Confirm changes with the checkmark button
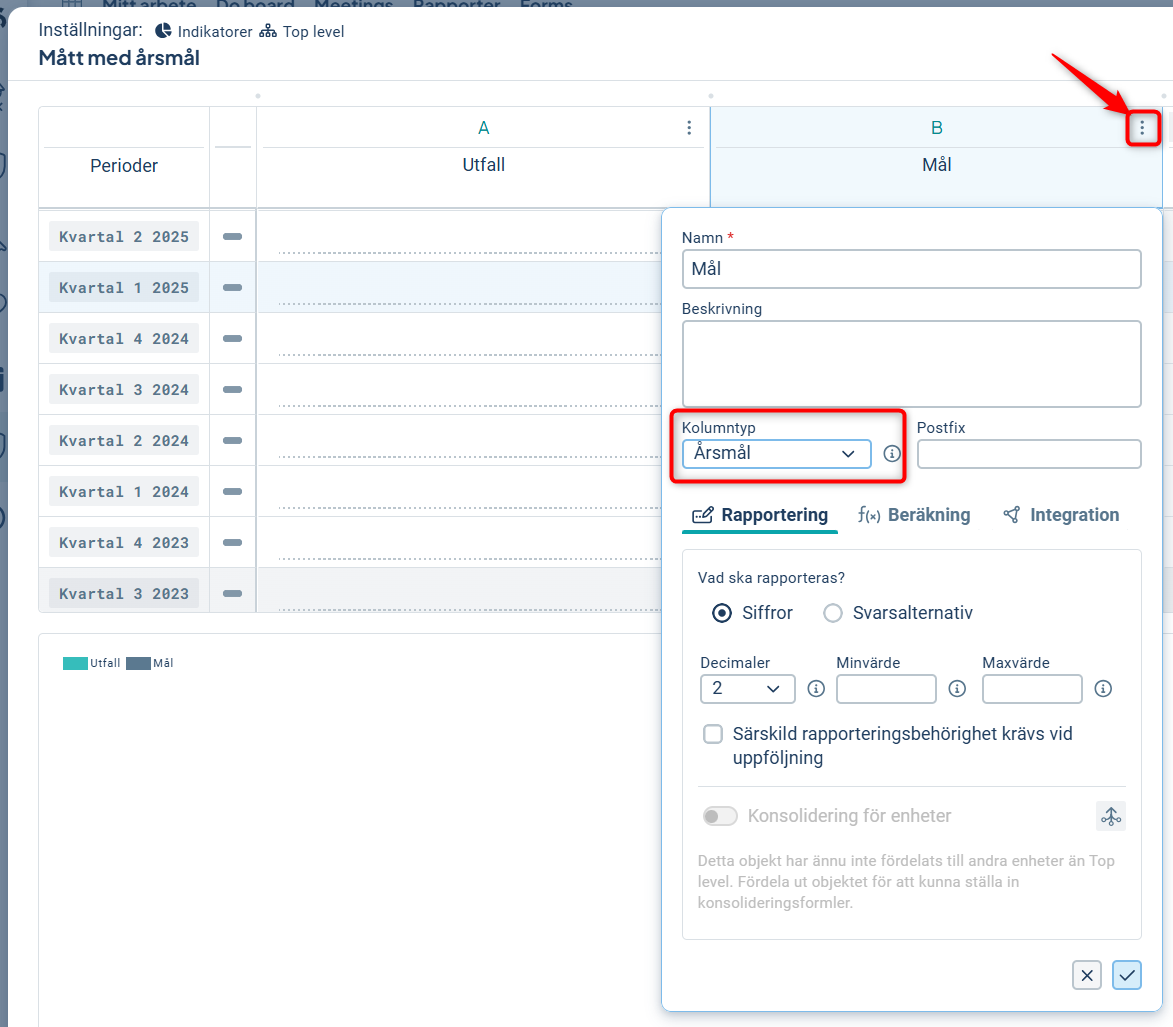The image size is (1173, 1027). (x=1127, y=975)
